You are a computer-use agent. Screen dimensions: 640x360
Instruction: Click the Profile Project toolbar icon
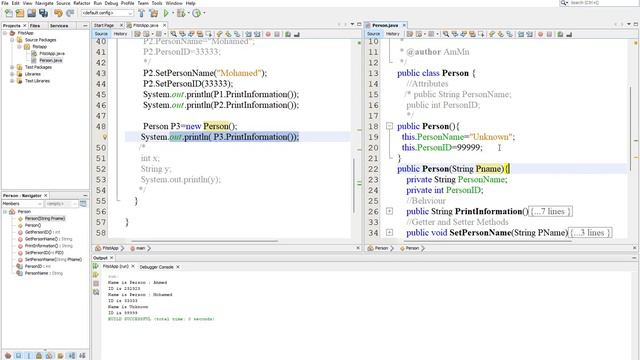coord(196,13)
